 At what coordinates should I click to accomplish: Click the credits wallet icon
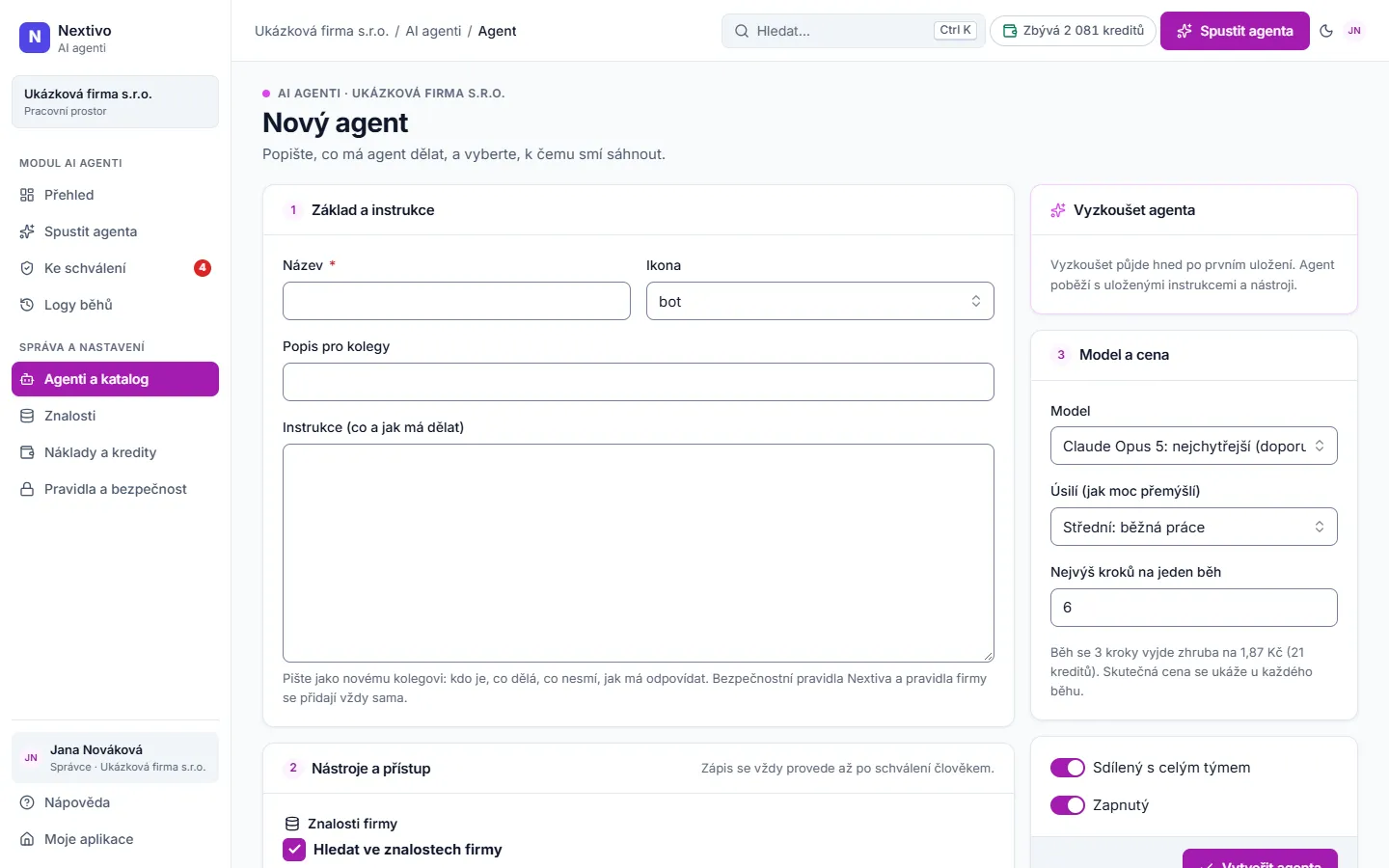(x=1010, y=31)
